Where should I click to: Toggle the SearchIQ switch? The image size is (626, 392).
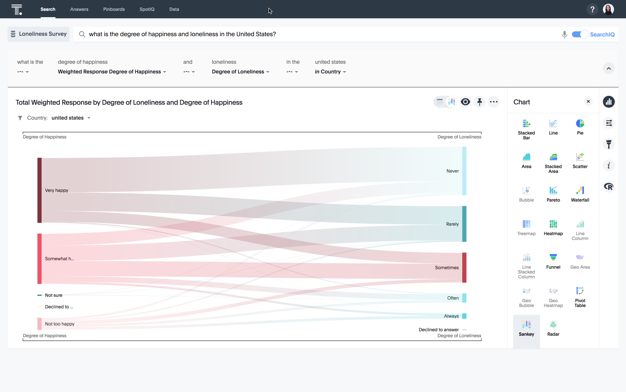tap(579, 34)
